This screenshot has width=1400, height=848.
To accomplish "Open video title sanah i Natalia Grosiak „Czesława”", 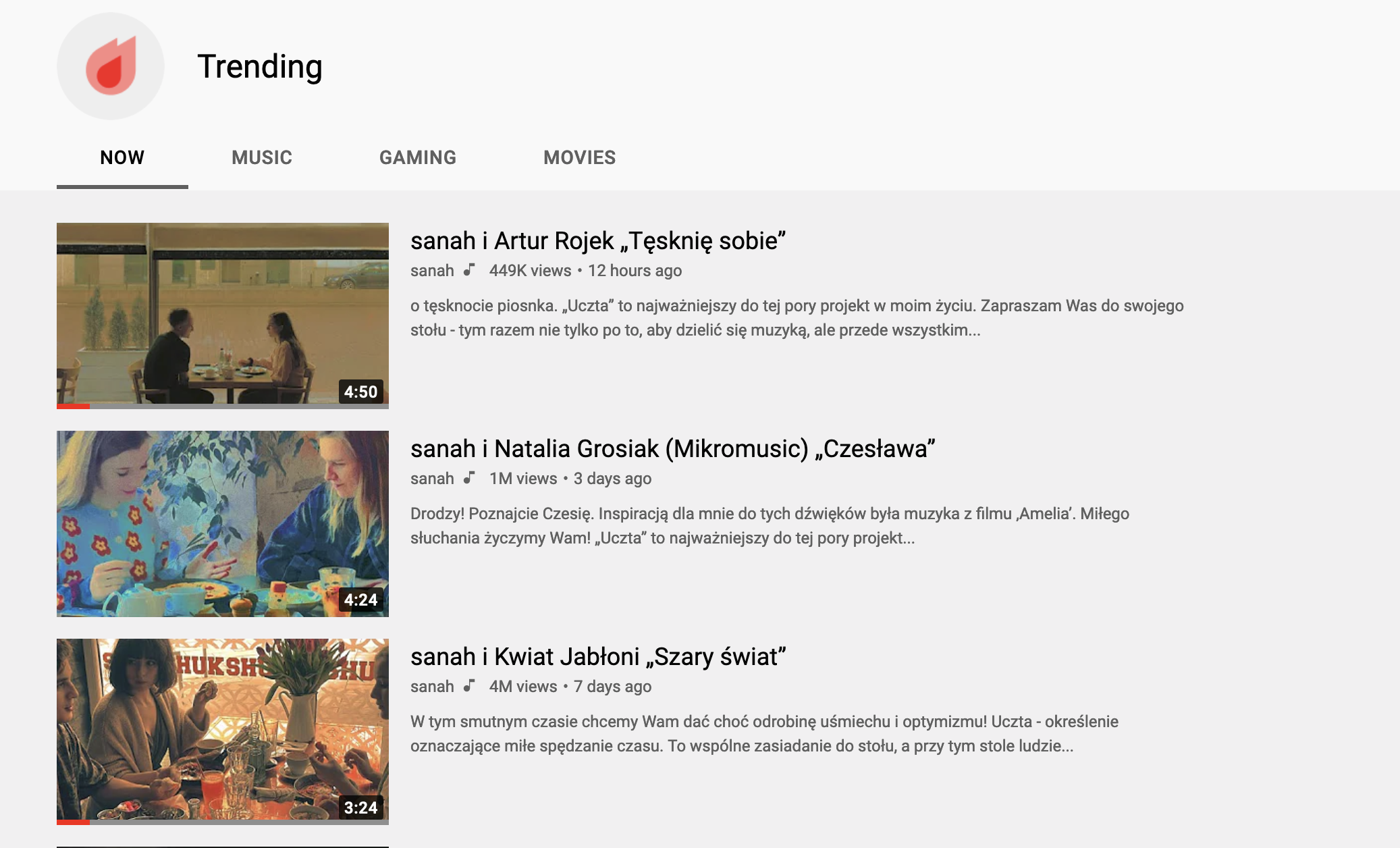I will [673, 448].
